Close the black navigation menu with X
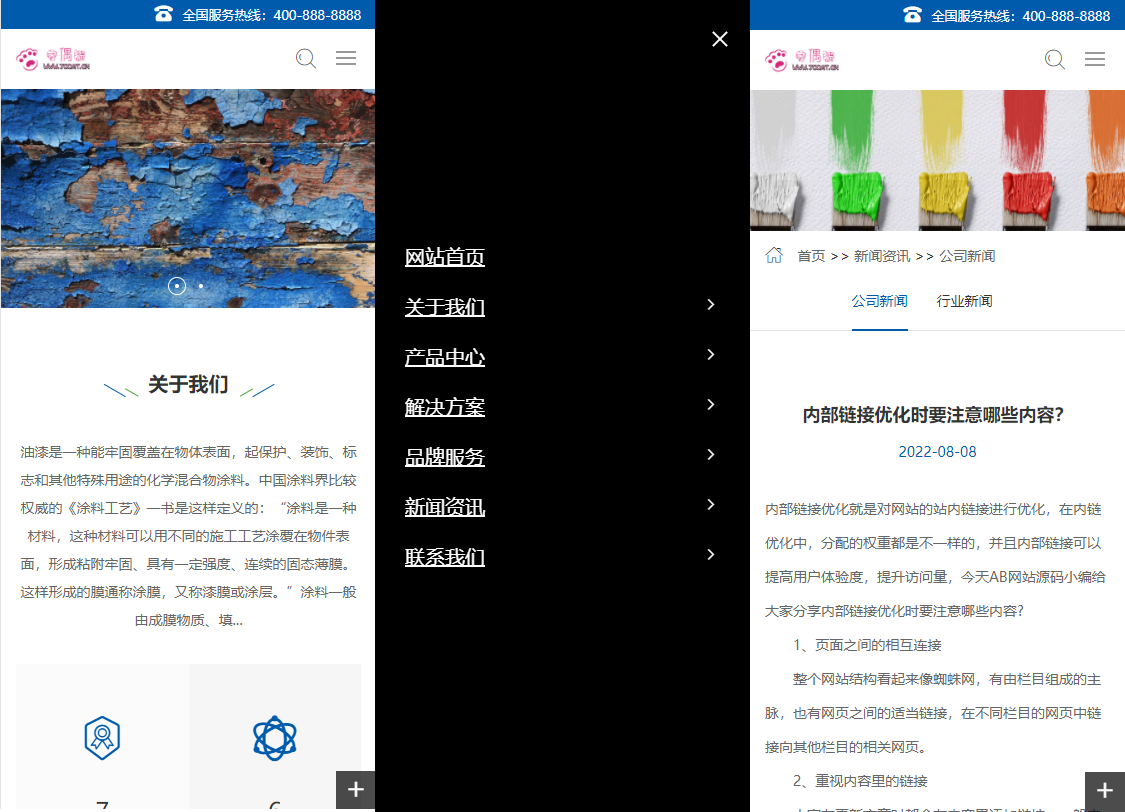This screenshot has width=1125, height=812. tap(720, 39)
